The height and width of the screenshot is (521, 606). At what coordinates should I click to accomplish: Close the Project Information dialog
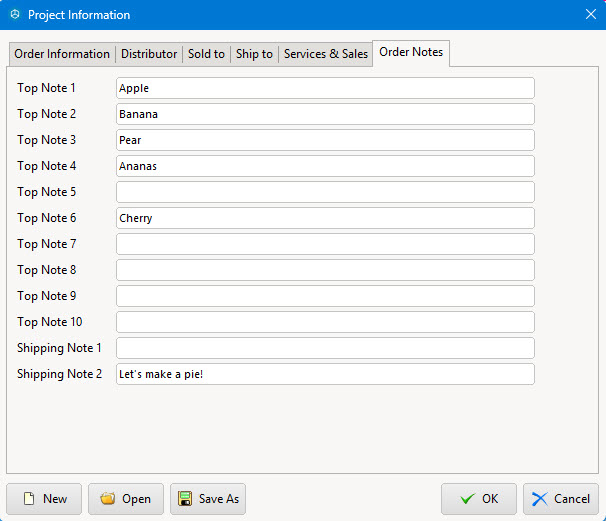tap(591, 14)
